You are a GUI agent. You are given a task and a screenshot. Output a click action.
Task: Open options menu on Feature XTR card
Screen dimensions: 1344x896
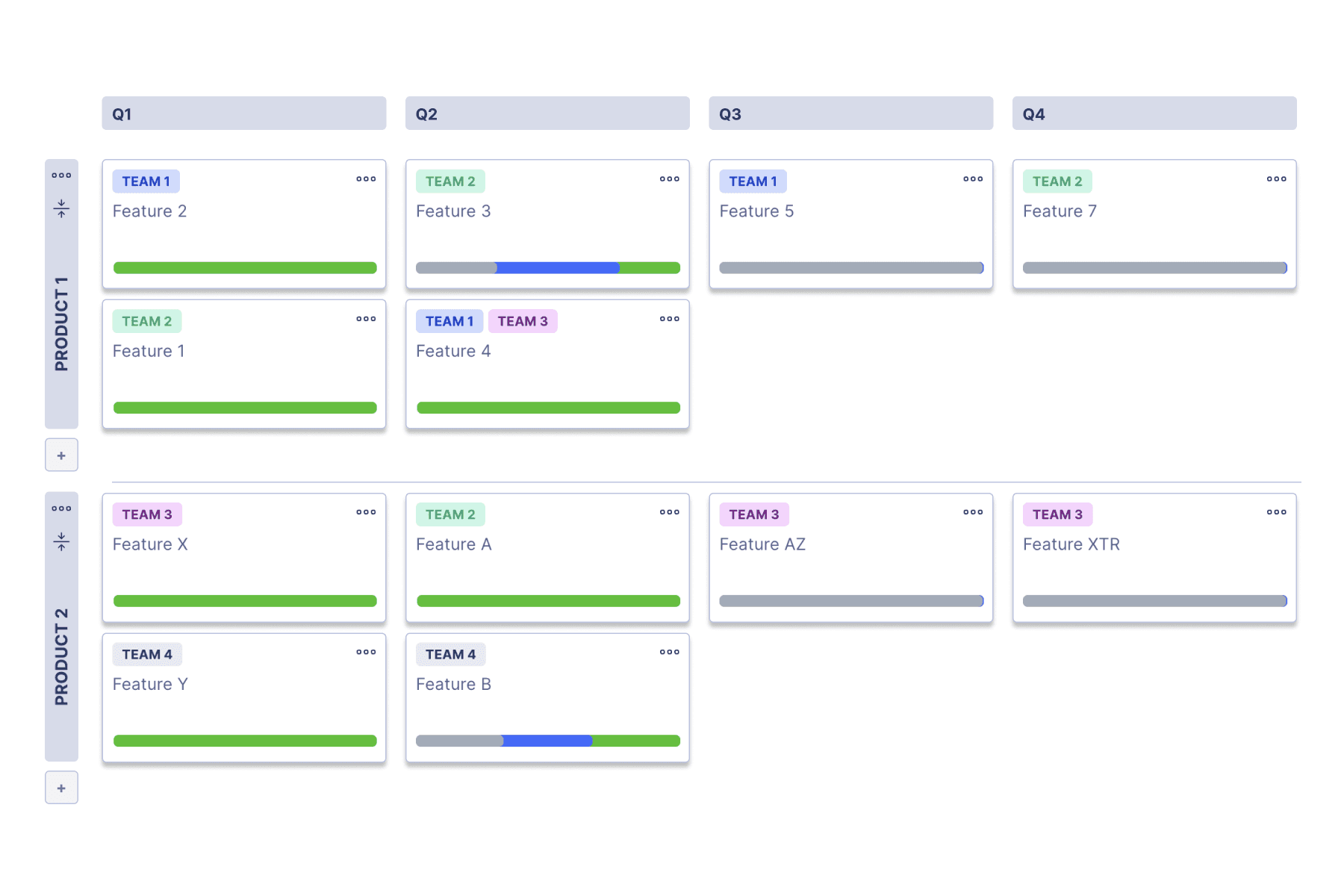[x=1276, y=512]
